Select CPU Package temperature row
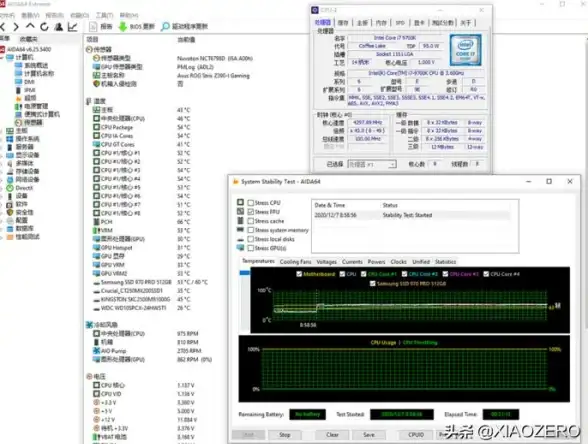588x444 pixels. [x=141, y=128]
